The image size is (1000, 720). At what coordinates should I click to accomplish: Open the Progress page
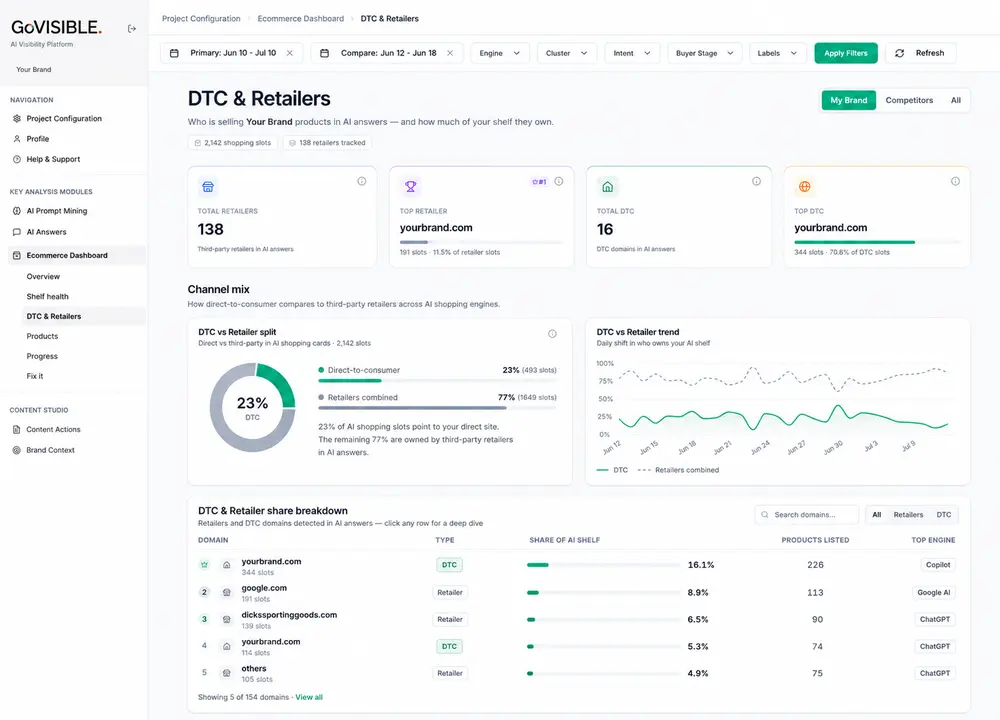coord(42,356)
